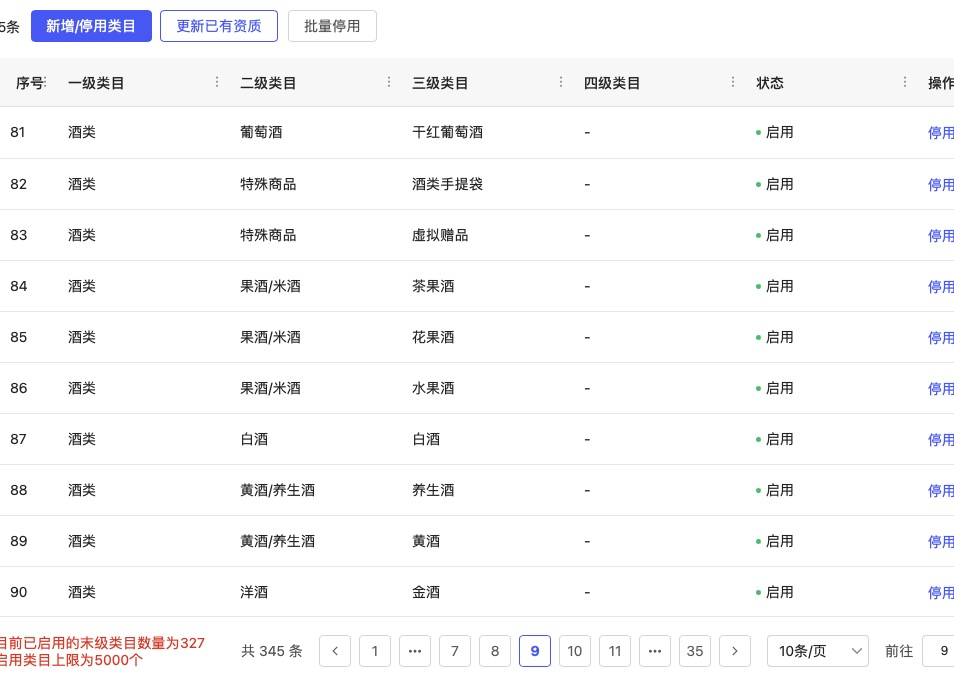Open column menu for 序号 header
Viewport: 954px width, 680px height.
point(45,83)
